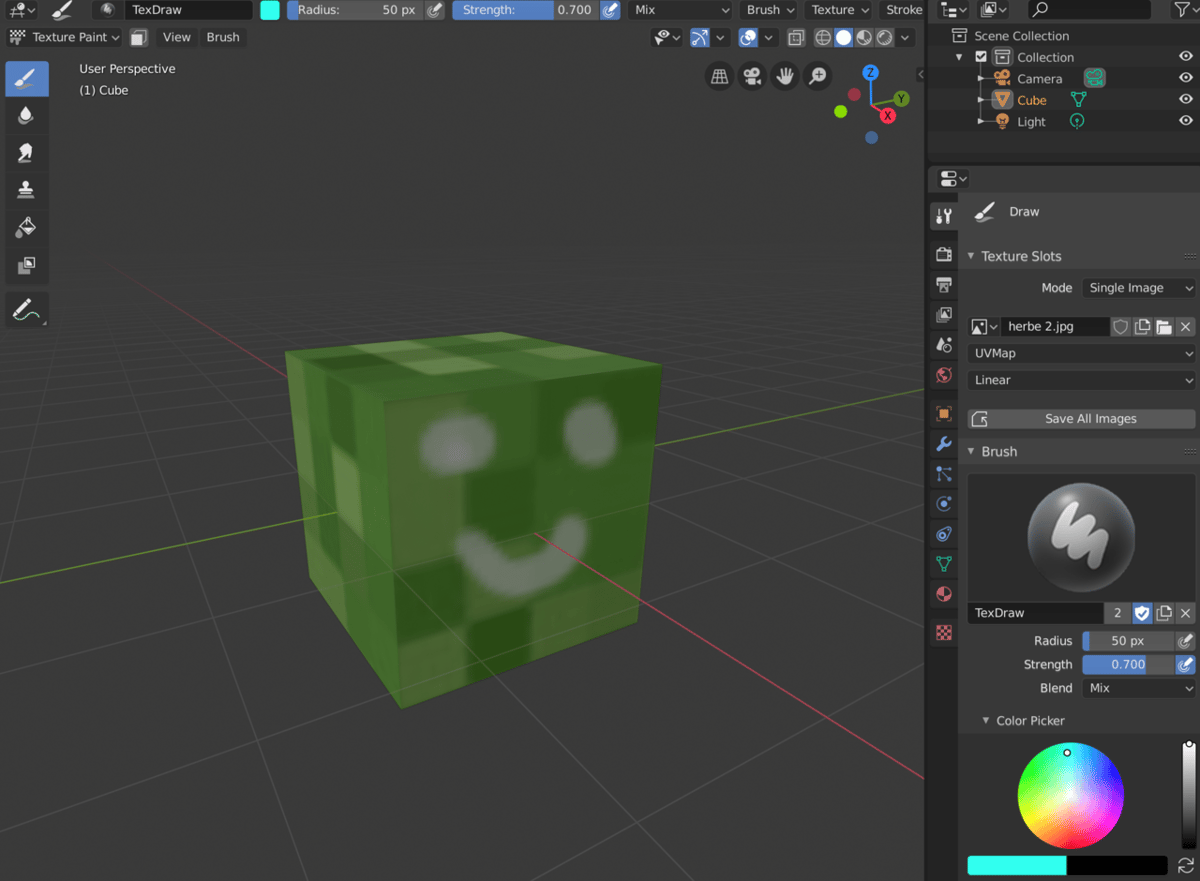Open World properties tab
Viewport: 1200px width, 881px height.
click(943, 375)
